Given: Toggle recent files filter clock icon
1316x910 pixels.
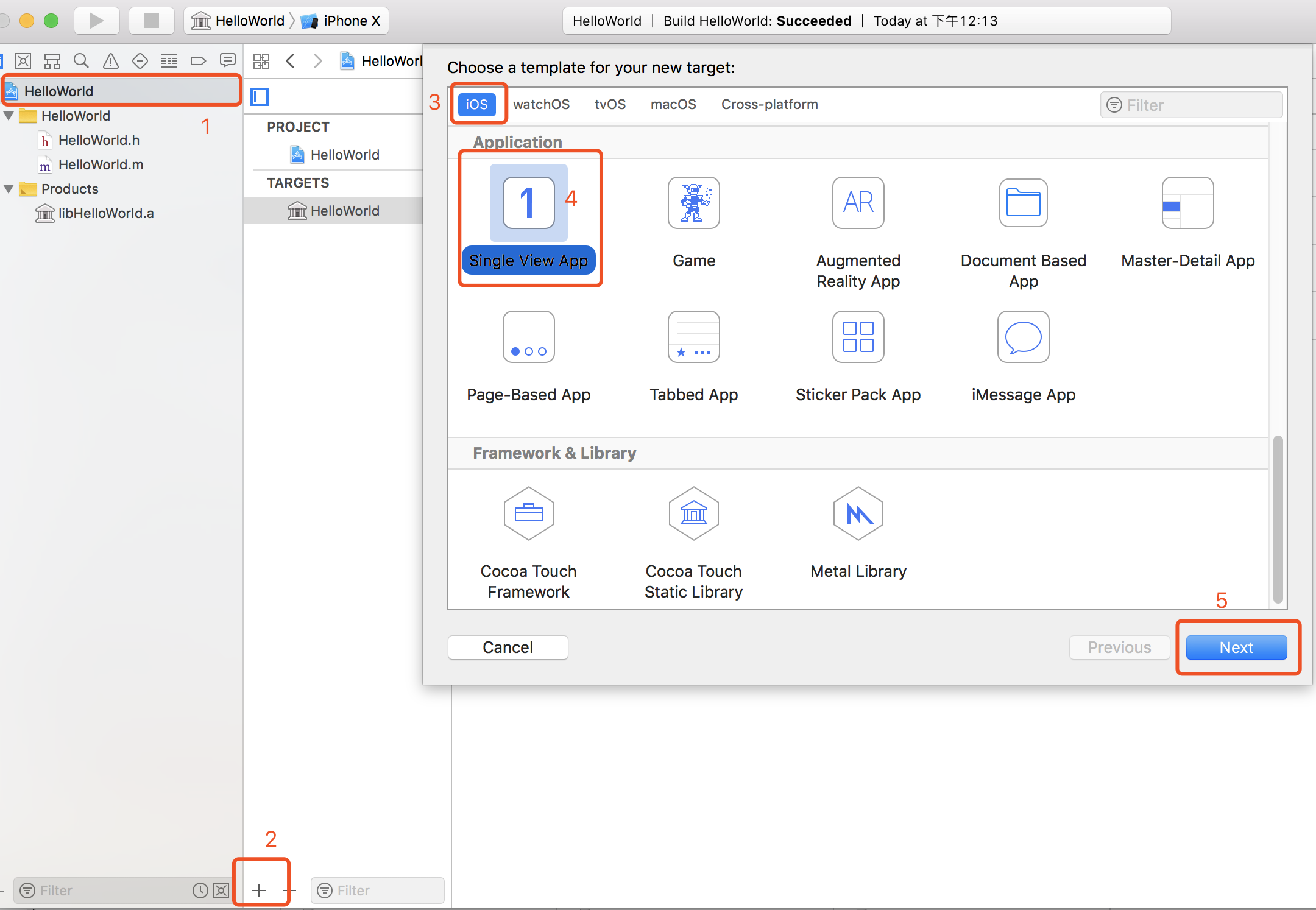Looking at the screenshot, I should 200,891.
